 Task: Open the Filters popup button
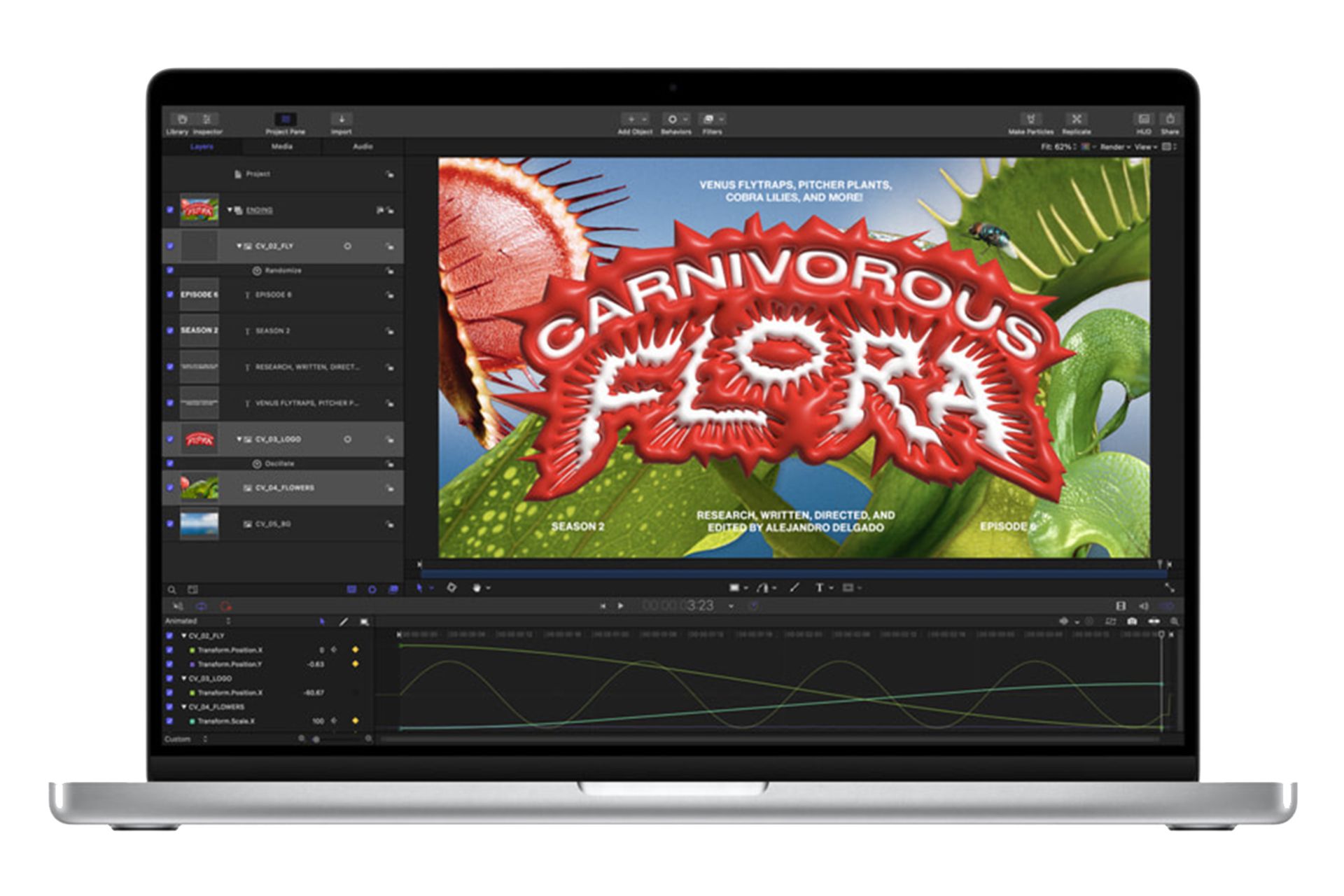712,120
